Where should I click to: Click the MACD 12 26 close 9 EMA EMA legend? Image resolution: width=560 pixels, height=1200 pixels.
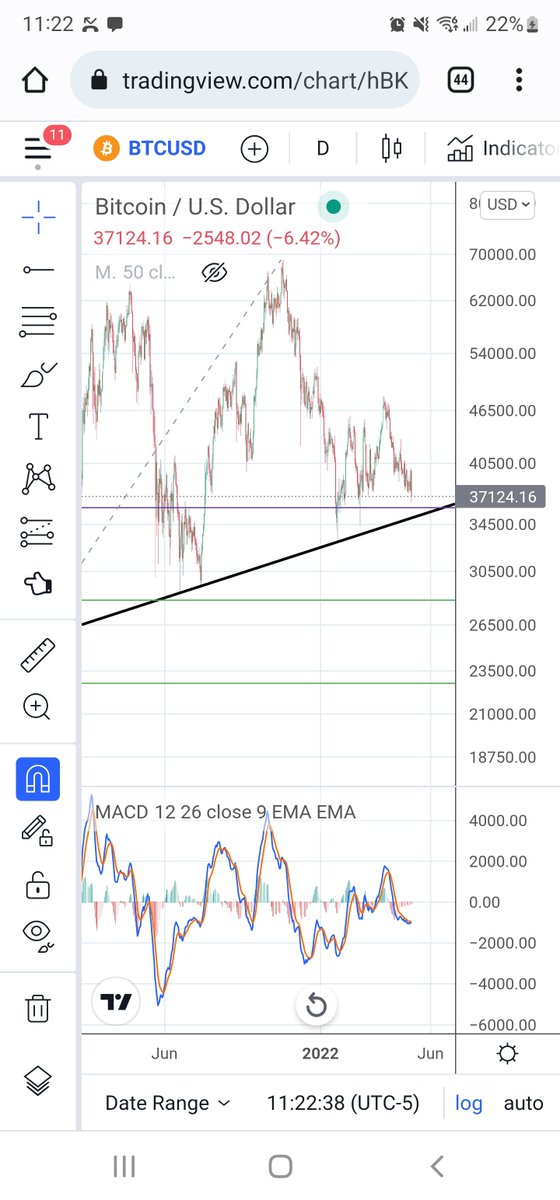(225, 812)
